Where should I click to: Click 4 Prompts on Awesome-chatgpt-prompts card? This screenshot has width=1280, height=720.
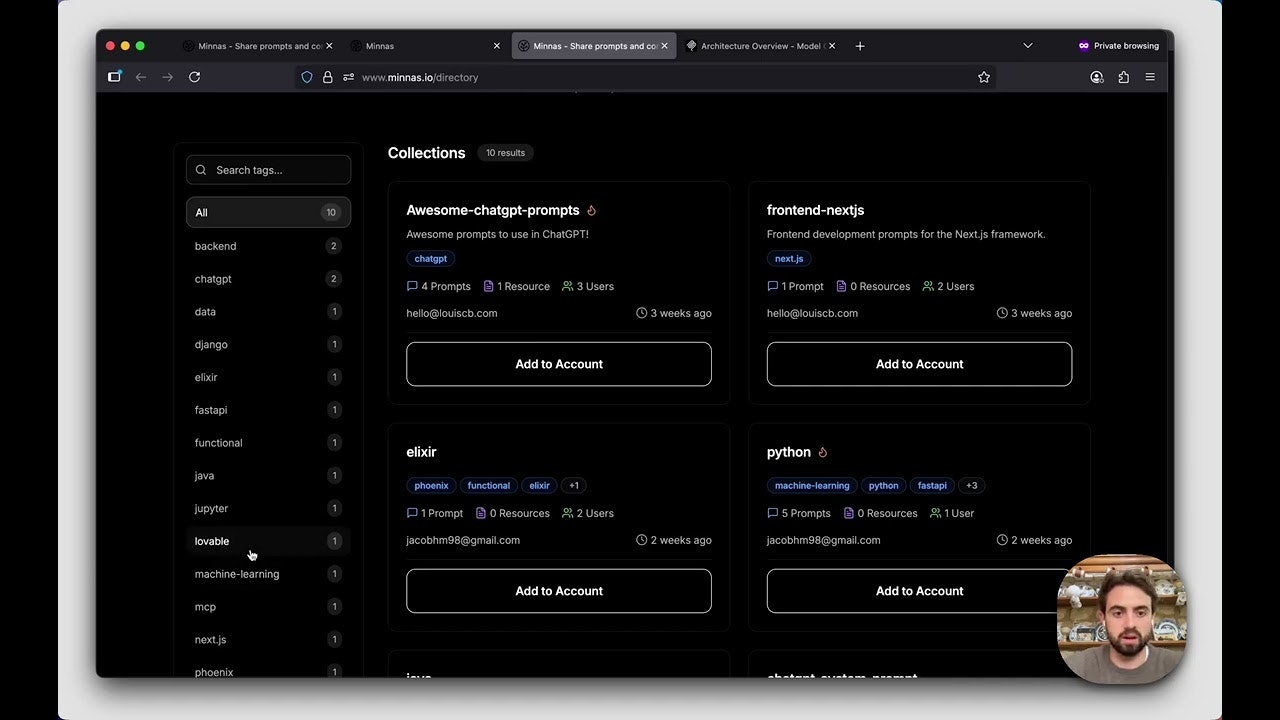click(x=438, y=286)
